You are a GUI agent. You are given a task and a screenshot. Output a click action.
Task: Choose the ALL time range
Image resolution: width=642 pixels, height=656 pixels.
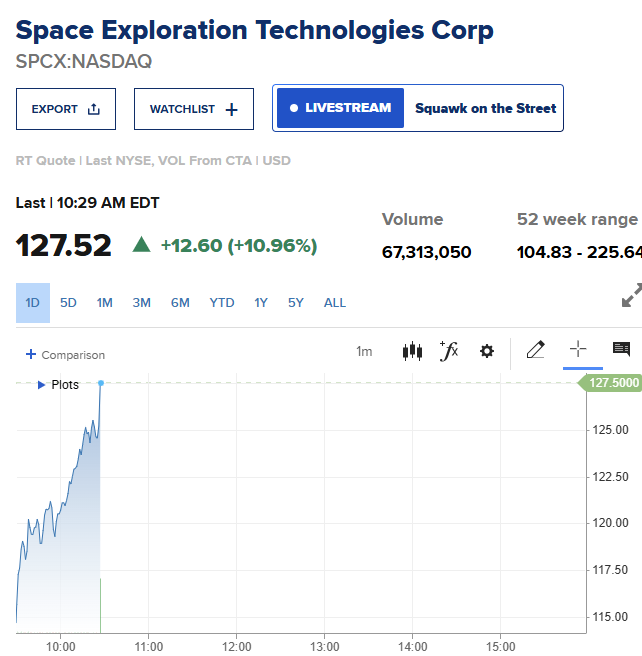335,302
